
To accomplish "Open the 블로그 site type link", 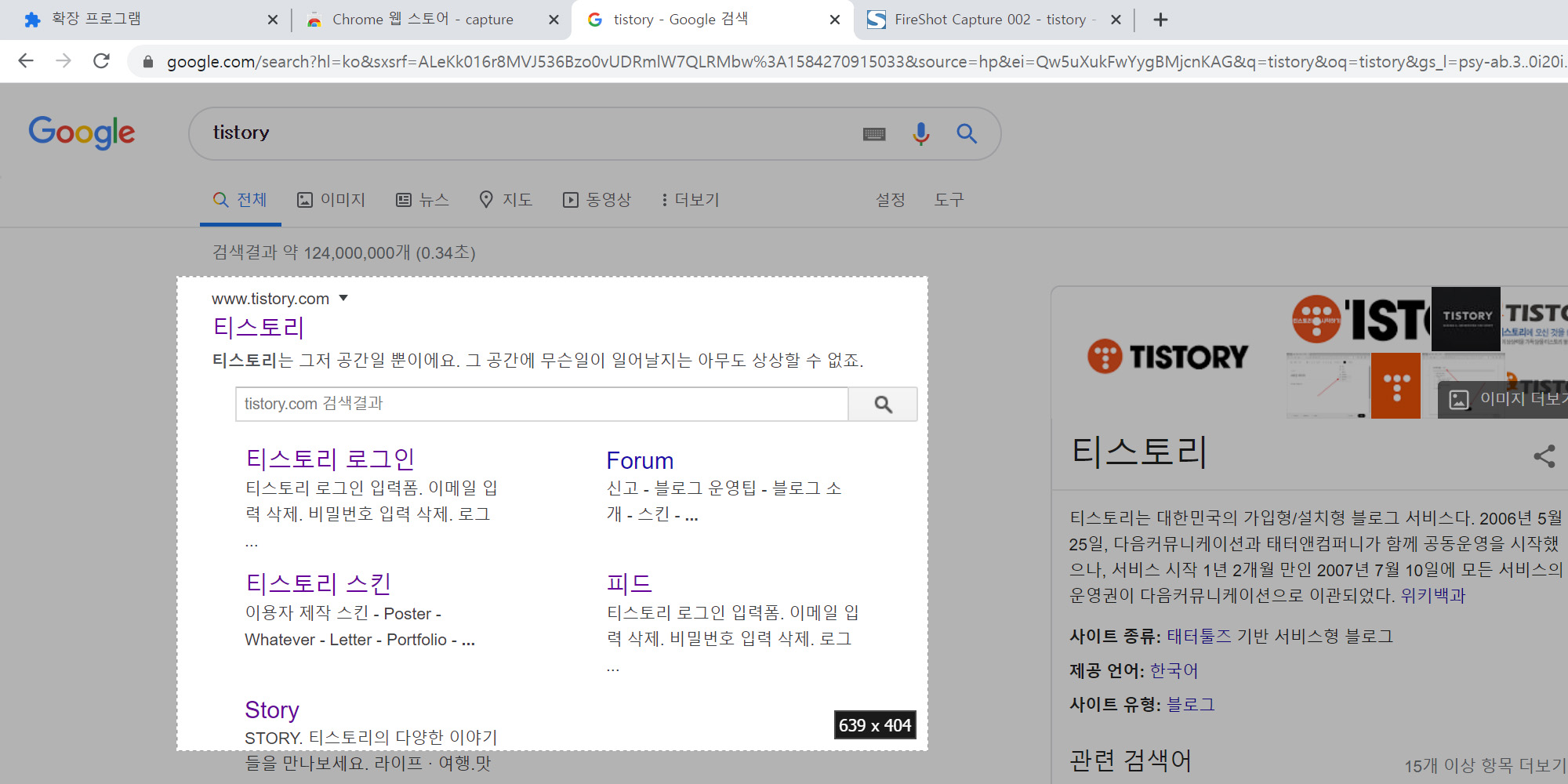I will (x=1191, y=705).
